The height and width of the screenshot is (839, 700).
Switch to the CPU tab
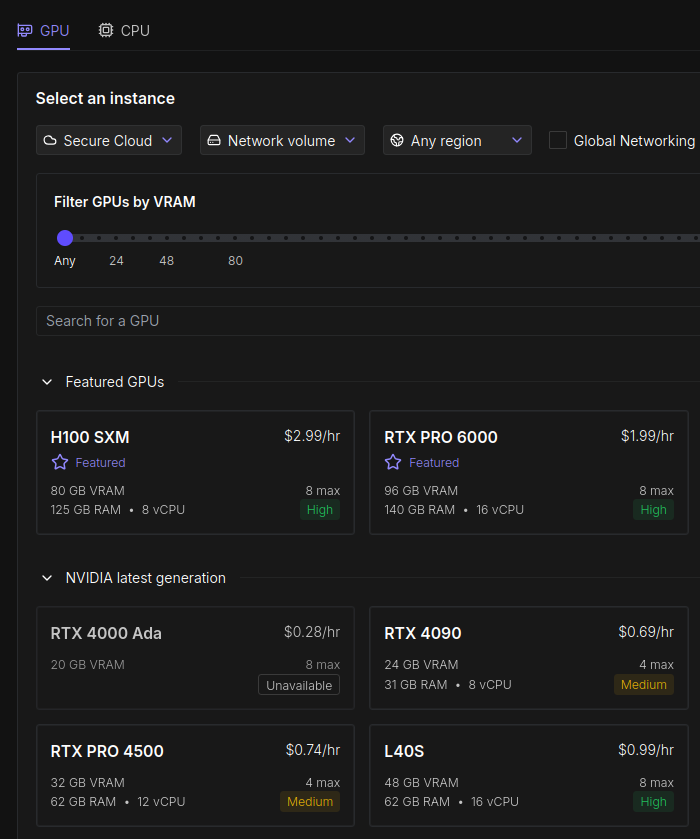coord(124,30)
